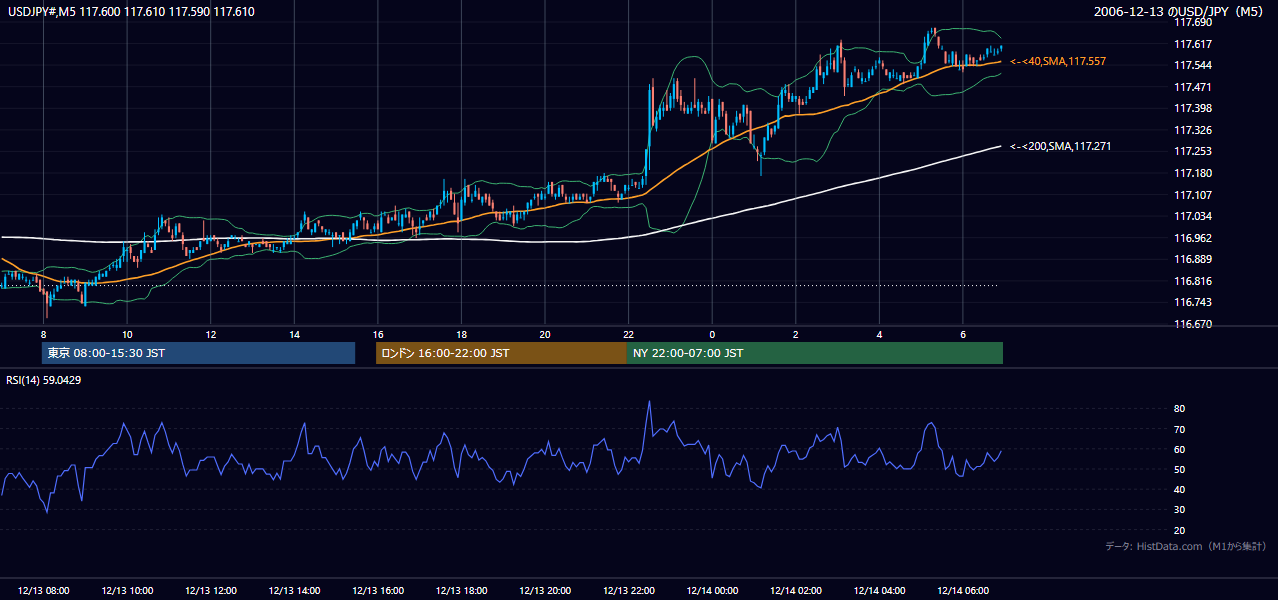Click price axis value 117.253
Screen dimensions: 1278x600
tap(1193, 152)
